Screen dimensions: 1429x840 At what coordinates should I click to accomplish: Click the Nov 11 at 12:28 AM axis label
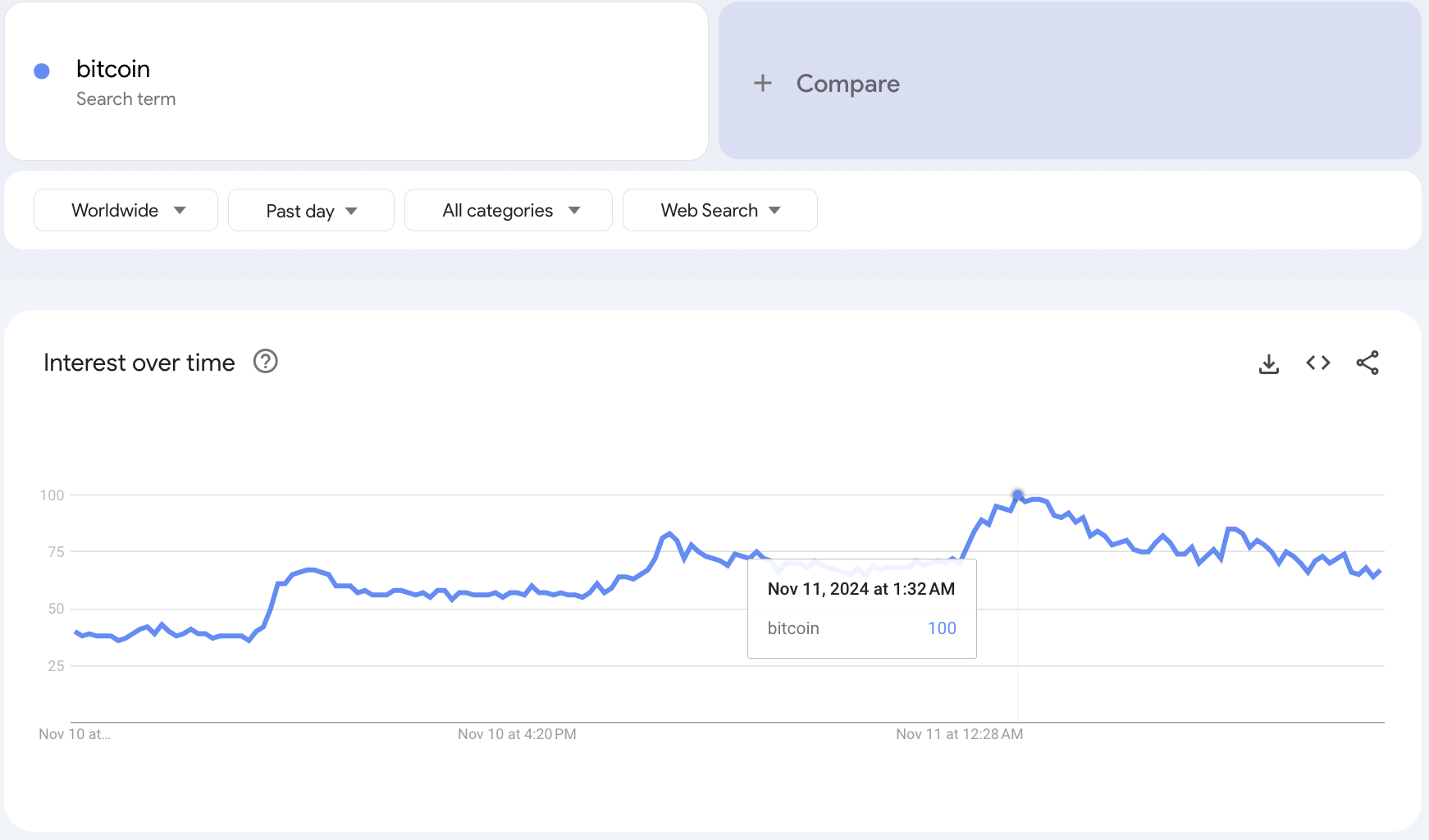(x=959, y=734)
